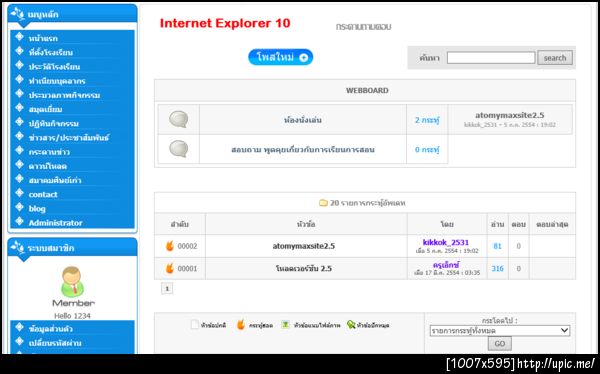Click the green image-attachment icon in the legend
The image size is (600, 374).
(x=285, y=325)
